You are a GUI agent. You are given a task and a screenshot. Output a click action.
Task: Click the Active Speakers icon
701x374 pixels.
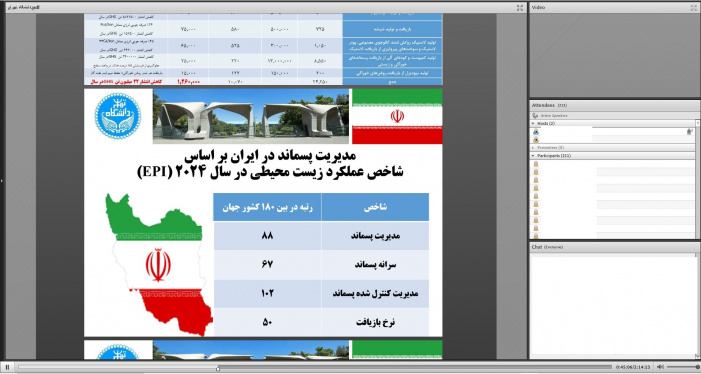[x=535, y=115]
